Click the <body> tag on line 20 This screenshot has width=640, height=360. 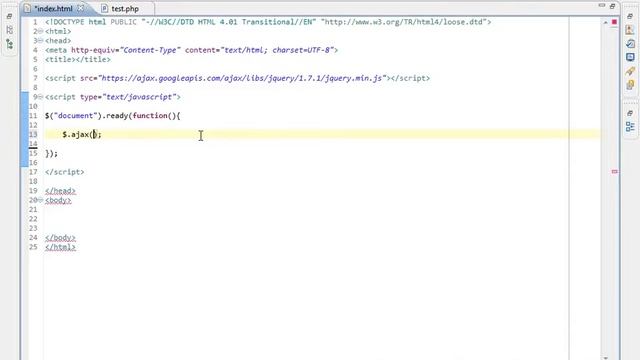pyautogui.click(x=58, y=200)
